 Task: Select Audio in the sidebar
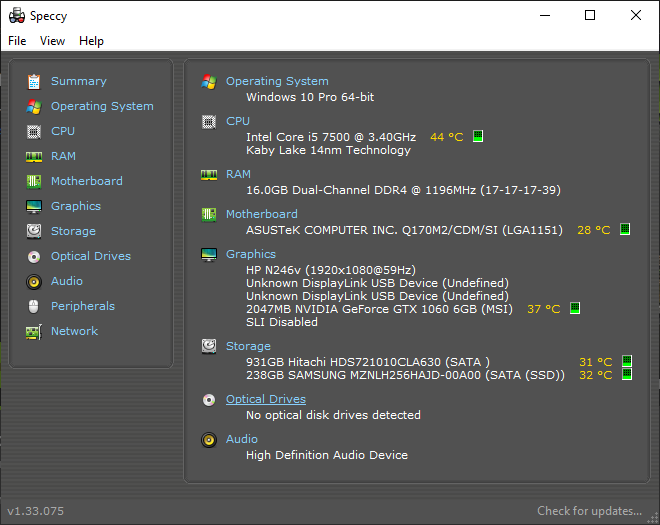tap(67, 281)
